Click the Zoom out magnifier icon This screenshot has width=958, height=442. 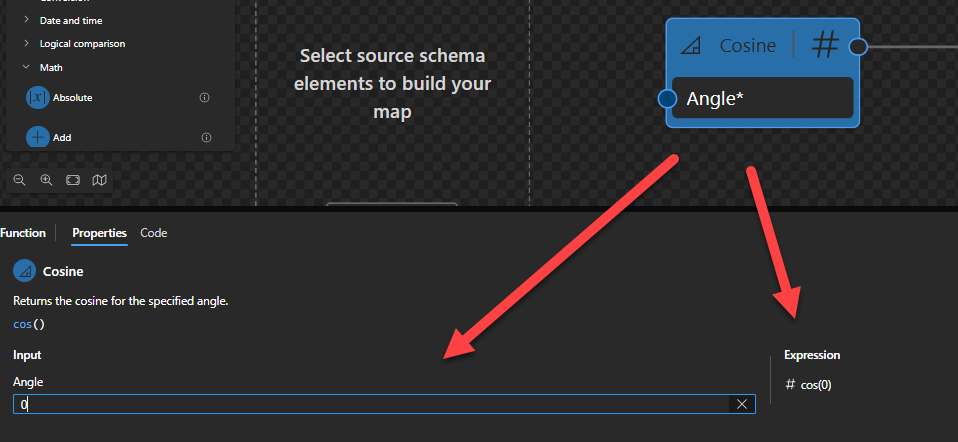click(19, 180)
